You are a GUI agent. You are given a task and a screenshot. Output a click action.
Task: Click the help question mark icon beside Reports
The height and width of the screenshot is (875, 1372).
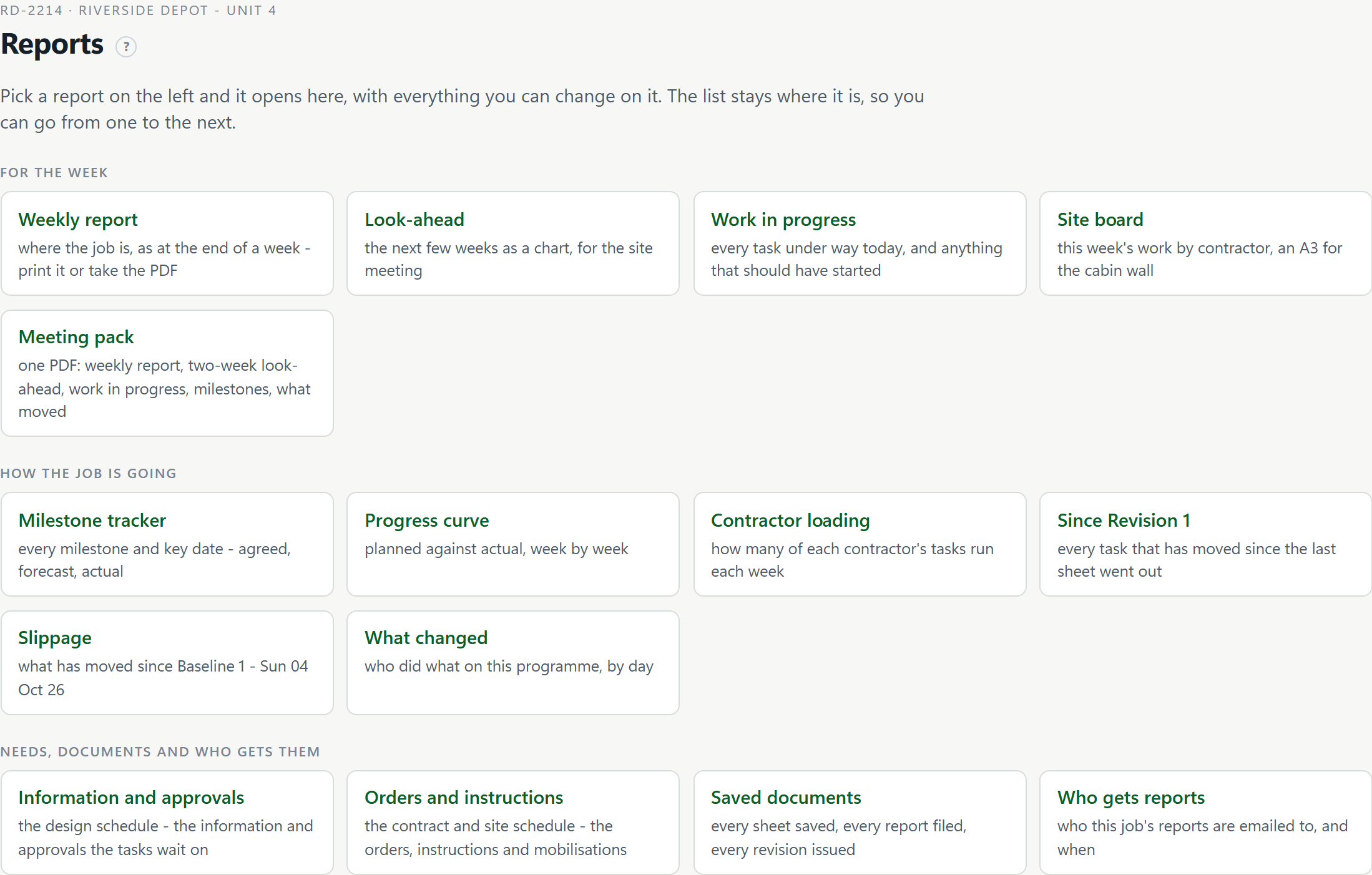tap(126, 47)
